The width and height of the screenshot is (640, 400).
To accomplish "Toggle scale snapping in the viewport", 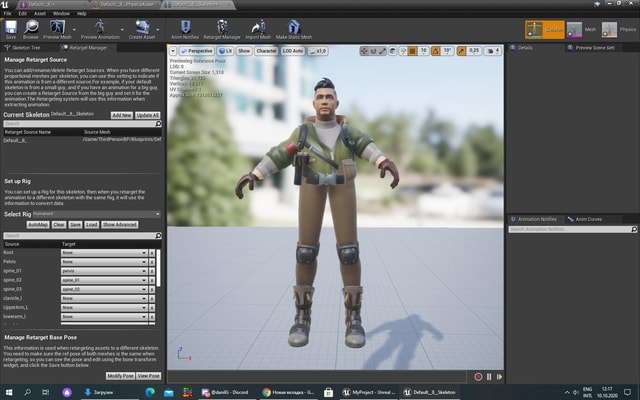I will click(x=463, y=49).
